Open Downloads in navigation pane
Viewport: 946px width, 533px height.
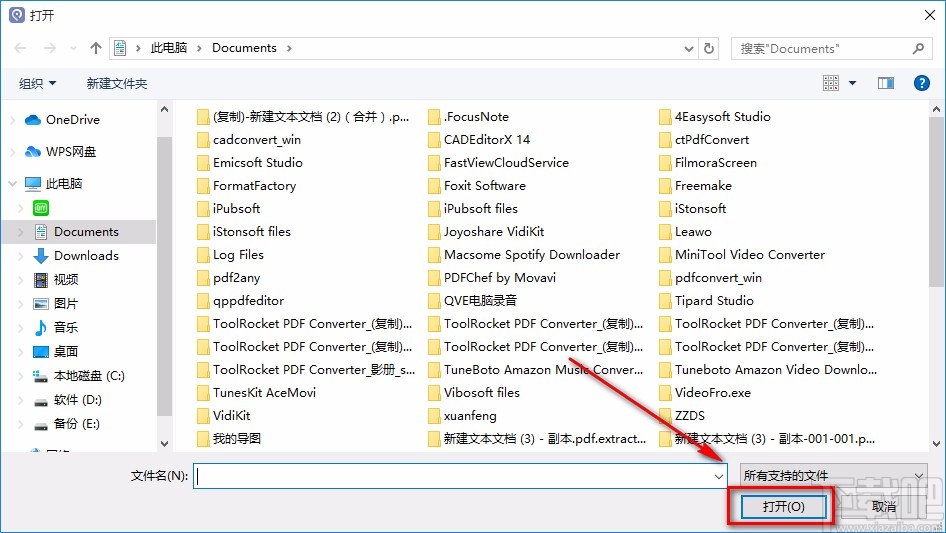(76, 256)
